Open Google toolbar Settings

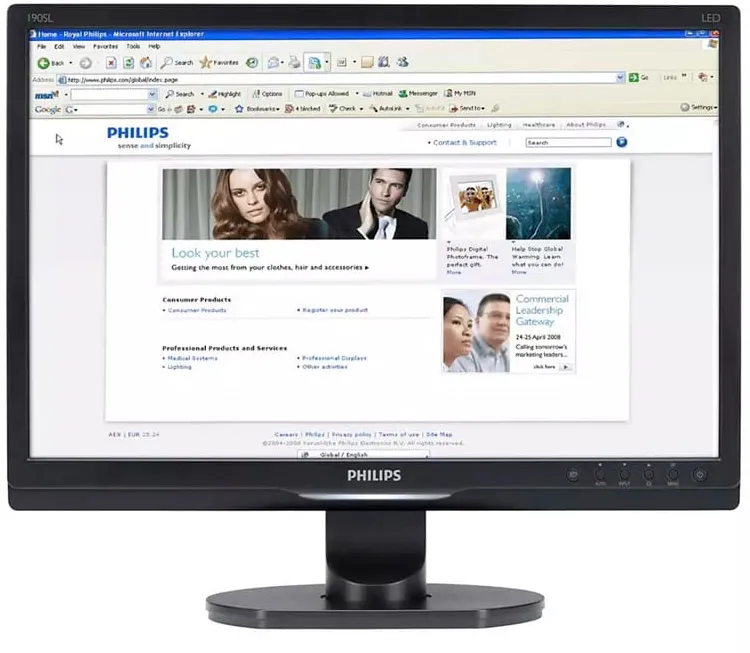coord(698,107)
